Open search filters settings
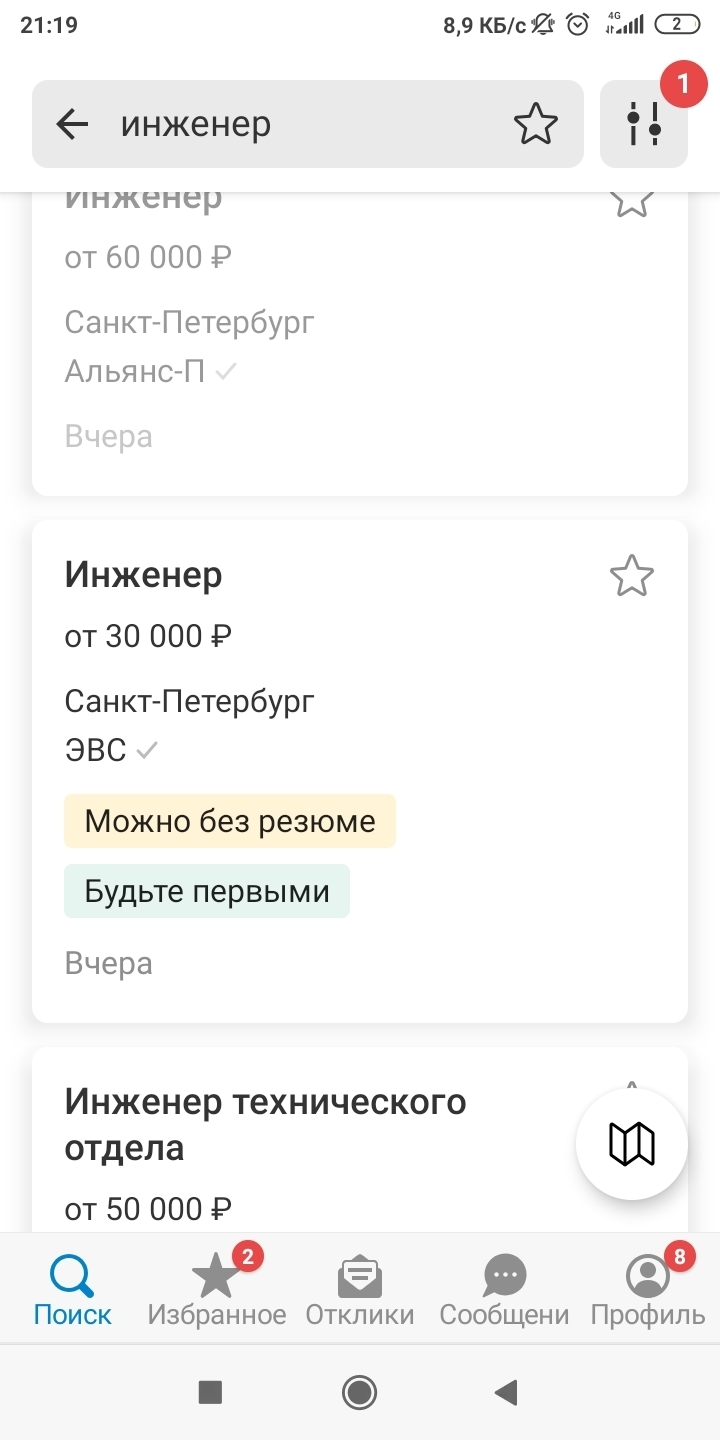Image resolution: width=720 pixels, height=1440 pixels. pos(644,124)
